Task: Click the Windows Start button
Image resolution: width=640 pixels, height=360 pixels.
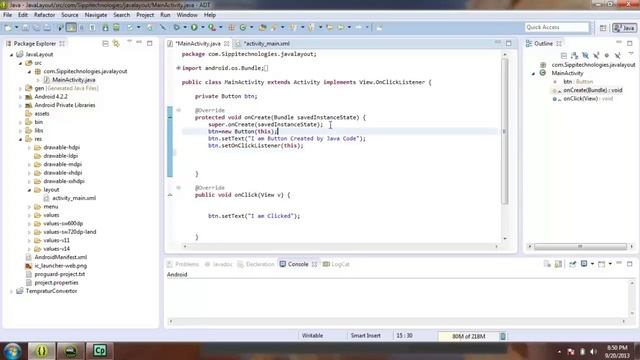Action: pyautogui.click(x=12, y=351)
